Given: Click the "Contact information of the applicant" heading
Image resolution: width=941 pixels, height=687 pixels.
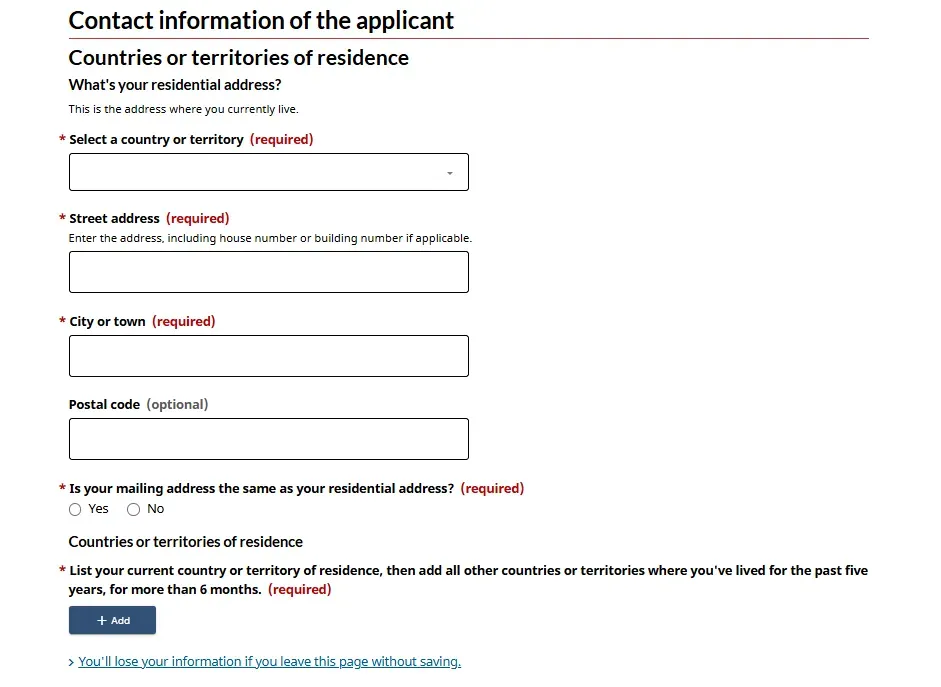Looking at the screenshot, I should tap(261, 21).
